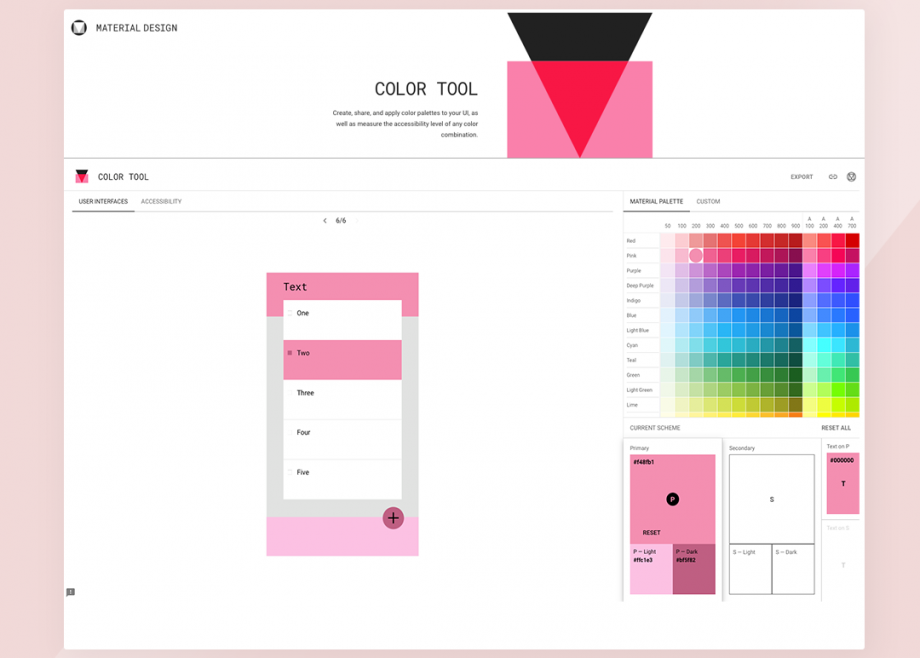The image size is (920, 658).
Task: Click the 6/6 page counter
Action: pos(340,221)
